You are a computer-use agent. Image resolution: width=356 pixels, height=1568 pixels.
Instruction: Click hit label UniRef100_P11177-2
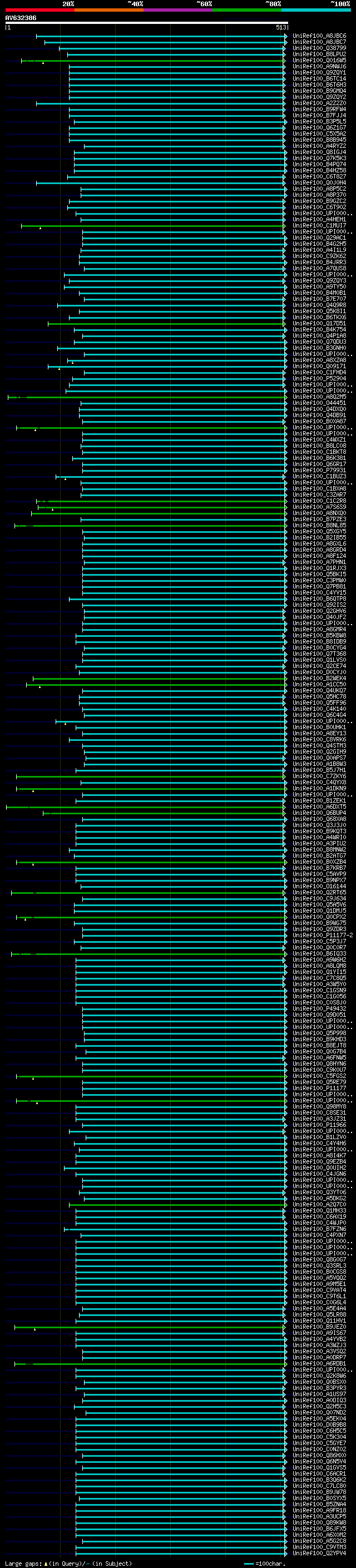[323, 936]
